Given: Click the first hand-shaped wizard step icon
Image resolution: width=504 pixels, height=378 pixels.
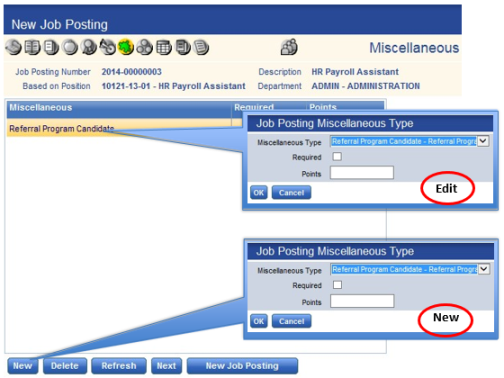Looking at the screenshot, I should point(13,47).
